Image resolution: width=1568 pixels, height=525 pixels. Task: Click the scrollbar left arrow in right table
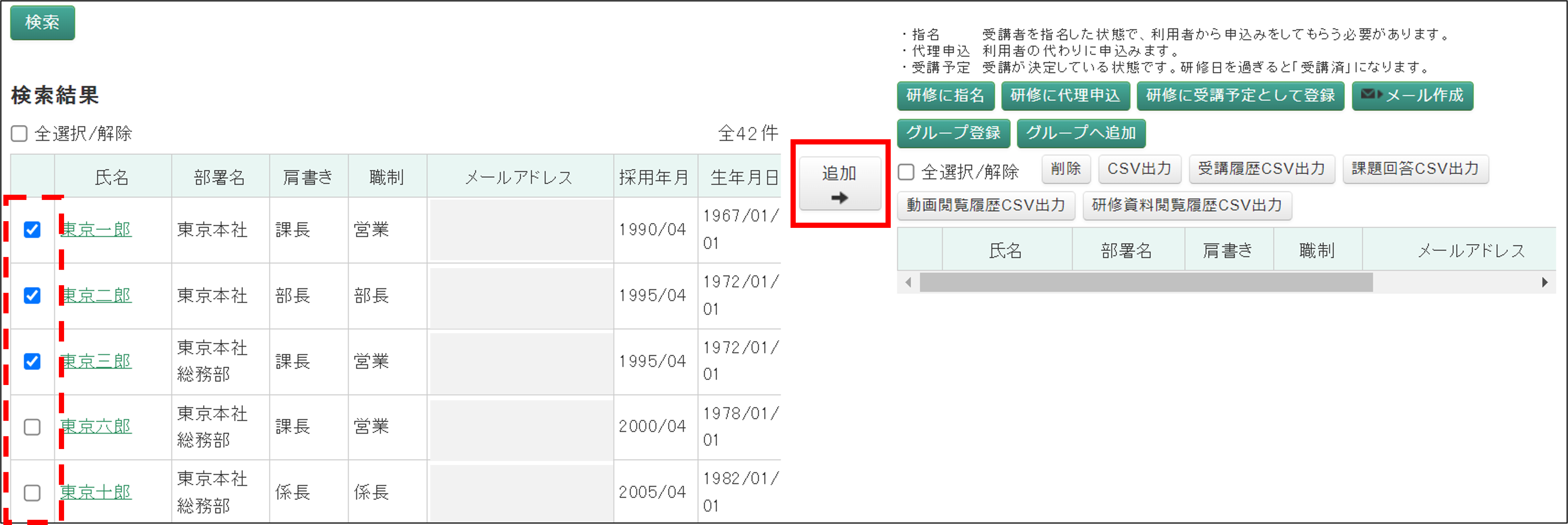coord(908,282)
